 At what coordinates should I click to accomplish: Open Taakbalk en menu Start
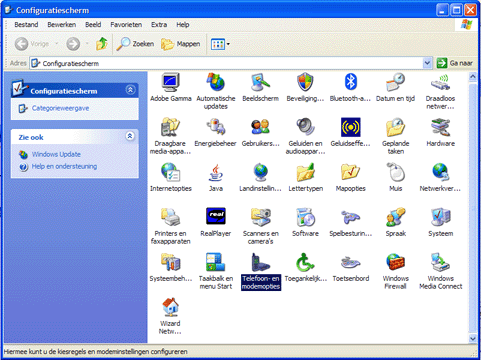click(216, 262)
